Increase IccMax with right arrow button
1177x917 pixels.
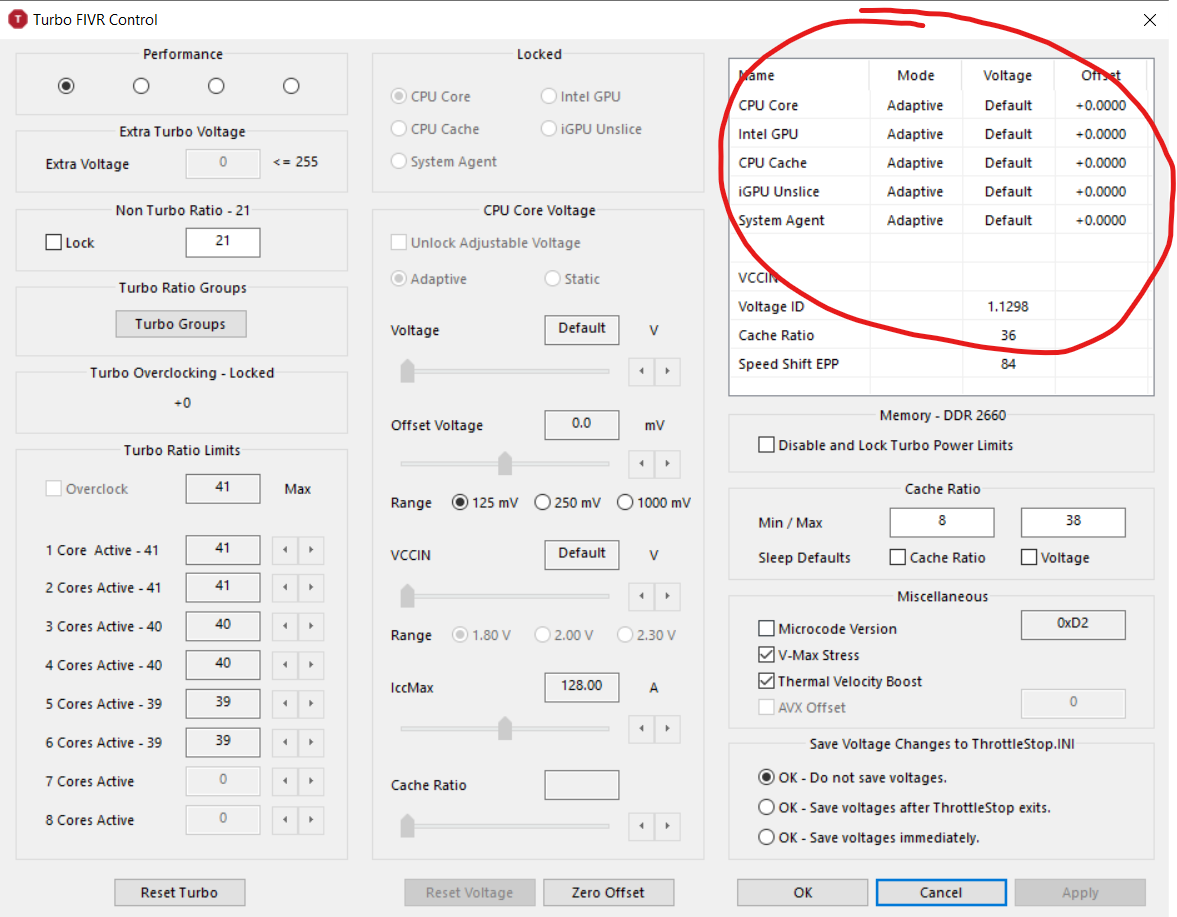pyautogui.click(x=667, y=729)
